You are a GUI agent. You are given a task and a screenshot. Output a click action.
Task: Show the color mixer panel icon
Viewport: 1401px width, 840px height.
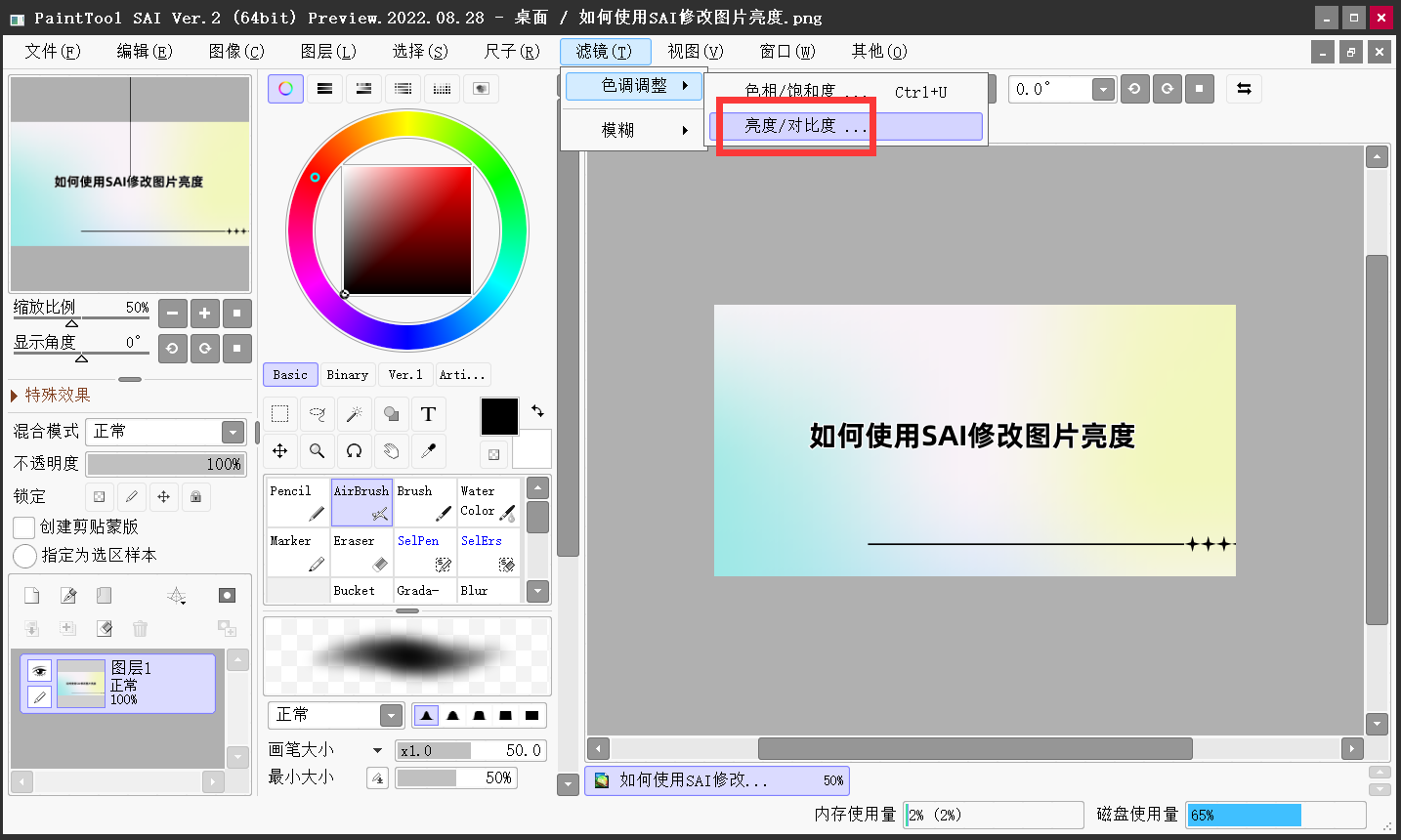pyautogui.click(x=403, y=89)
